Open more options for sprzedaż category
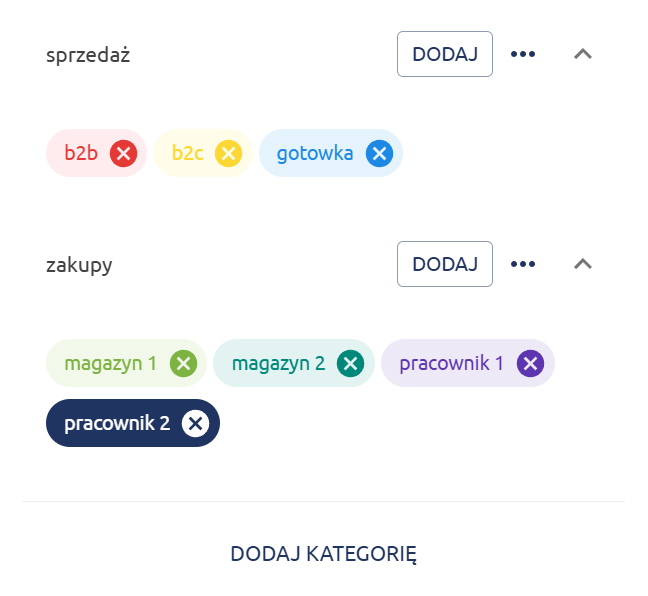Viewport: 648px width, 596px height. click(523, 54)
